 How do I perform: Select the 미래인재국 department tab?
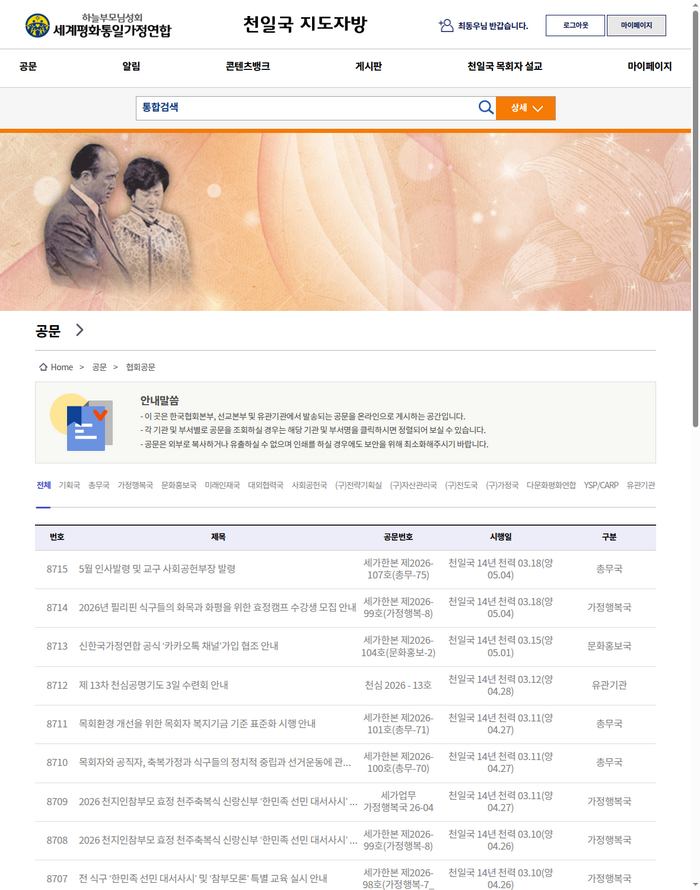pyautogui.click(x=222, y=485)
